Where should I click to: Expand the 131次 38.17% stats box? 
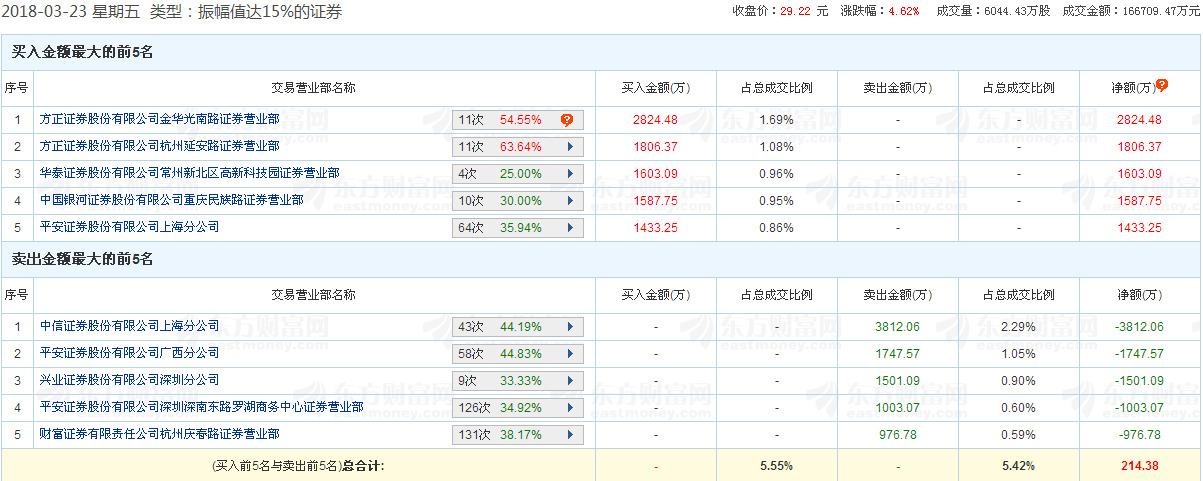click(517, 435)
